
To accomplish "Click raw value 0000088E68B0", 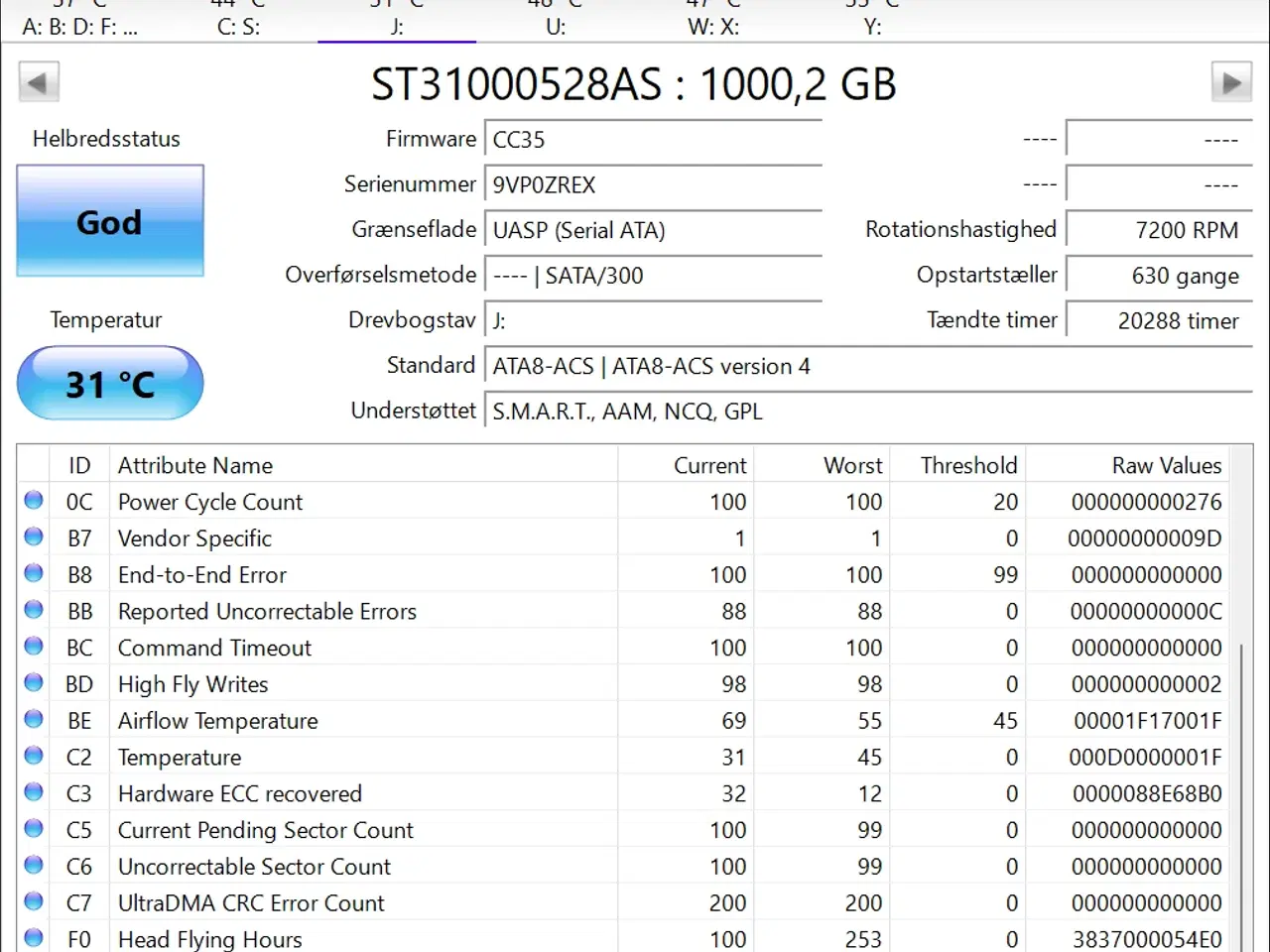I will pos(1147,793).
